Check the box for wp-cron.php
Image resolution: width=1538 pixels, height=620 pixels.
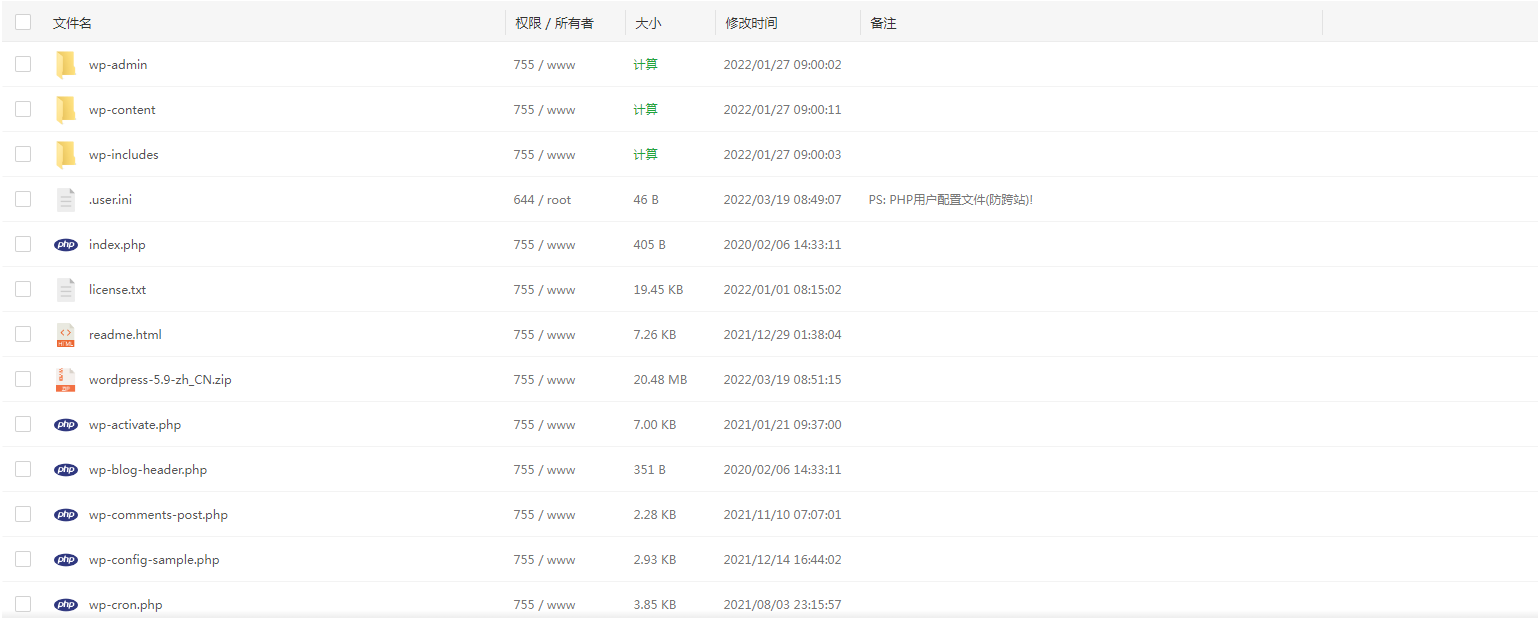point(23,604)
